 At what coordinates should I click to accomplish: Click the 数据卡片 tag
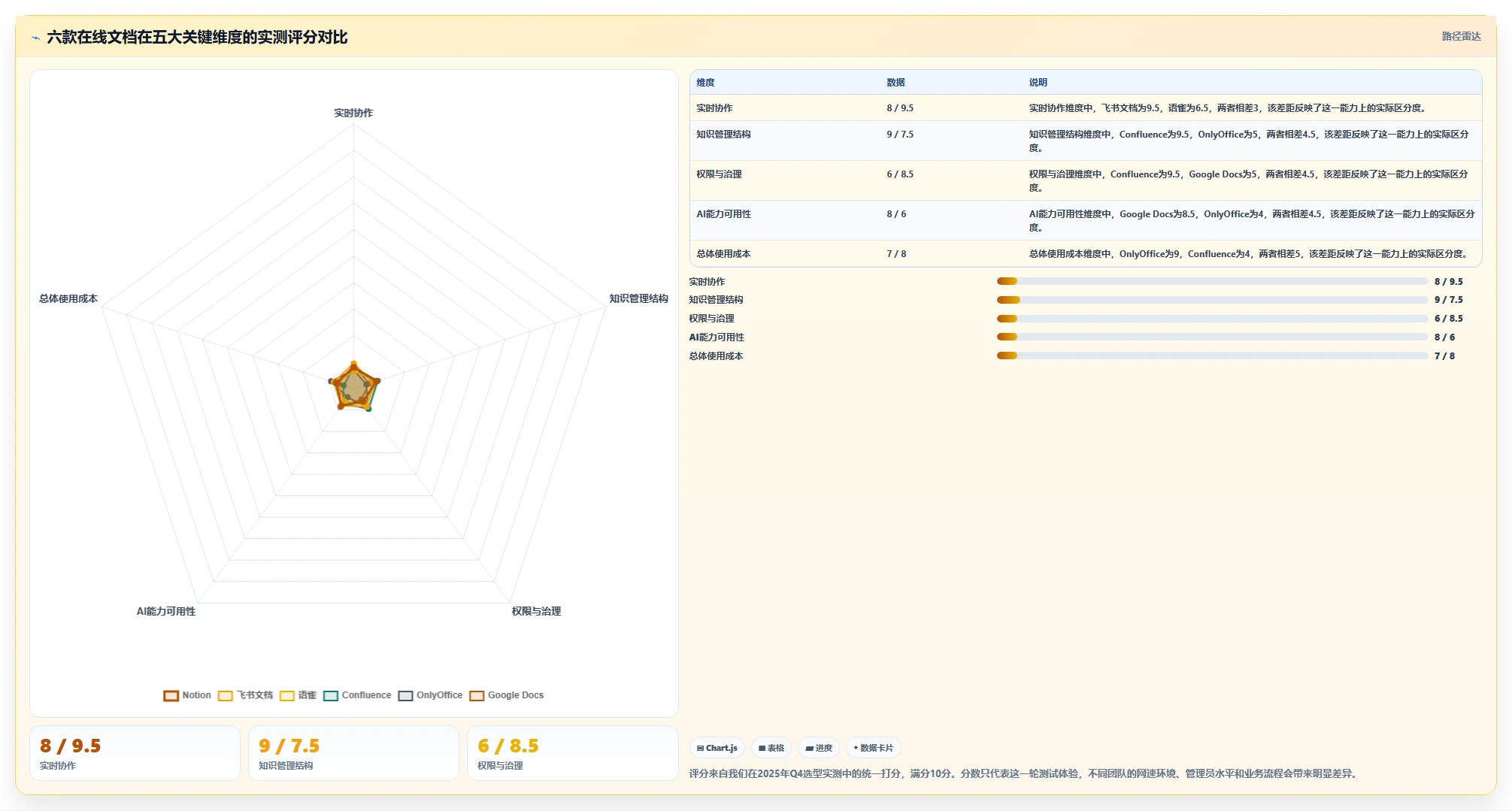click(x=873, y=748)
